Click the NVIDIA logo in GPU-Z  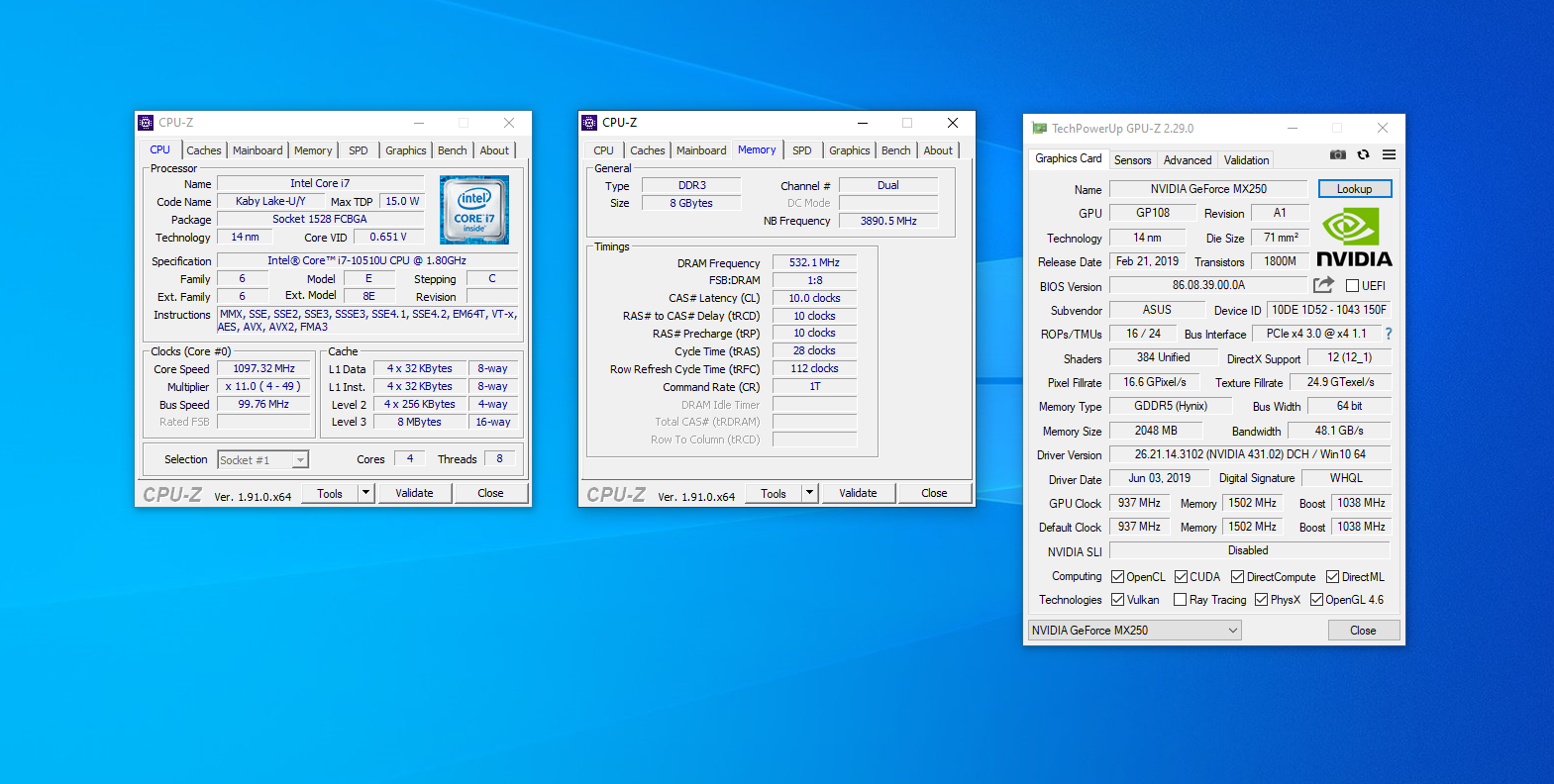pyautogui.click(x=1354, y=238)
